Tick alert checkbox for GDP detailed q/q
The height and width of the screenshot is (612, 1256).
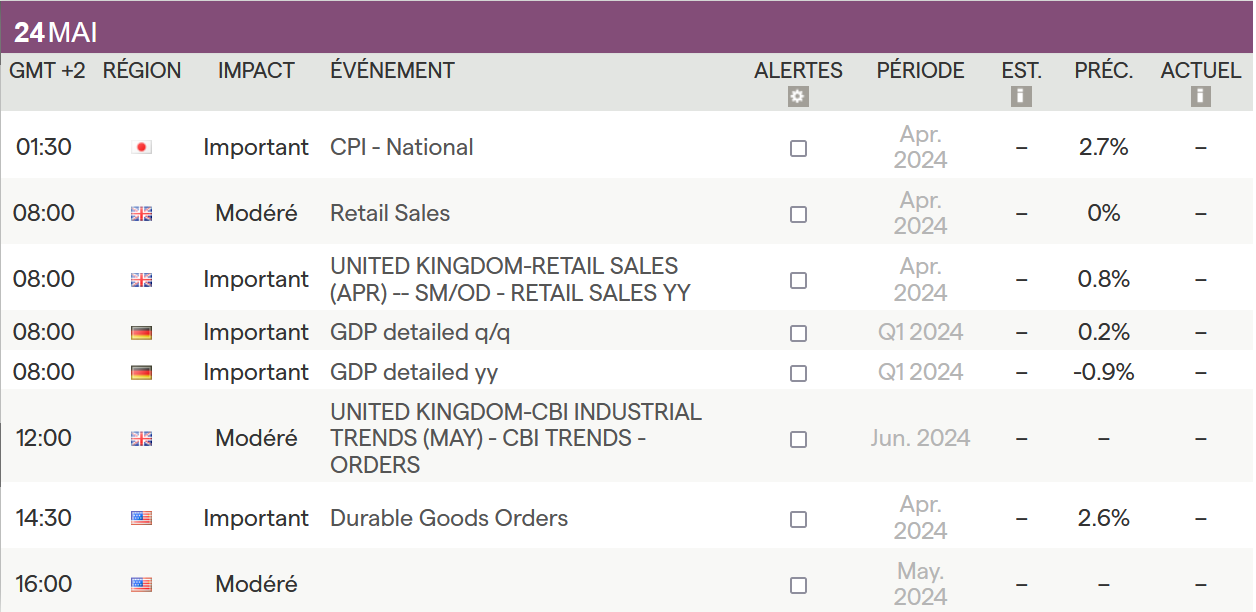(798, 333)
